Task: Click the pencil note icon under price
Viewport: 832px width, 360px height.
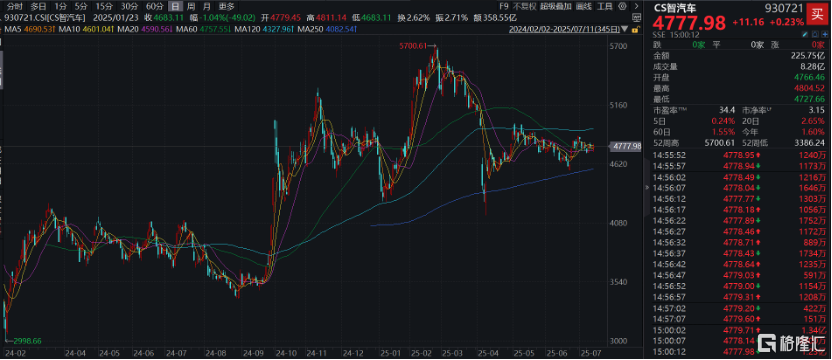Action: [805, 34]
